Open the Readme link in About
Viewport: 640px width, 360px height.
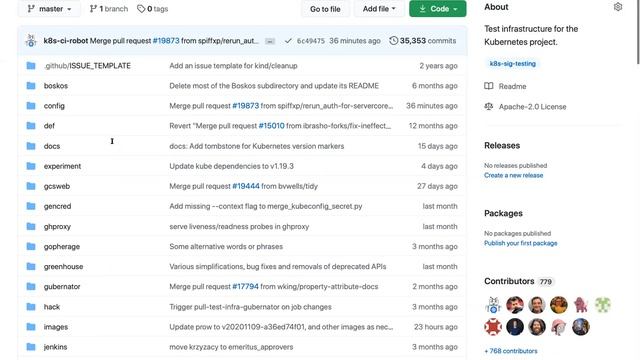click(x=505, y=86)
